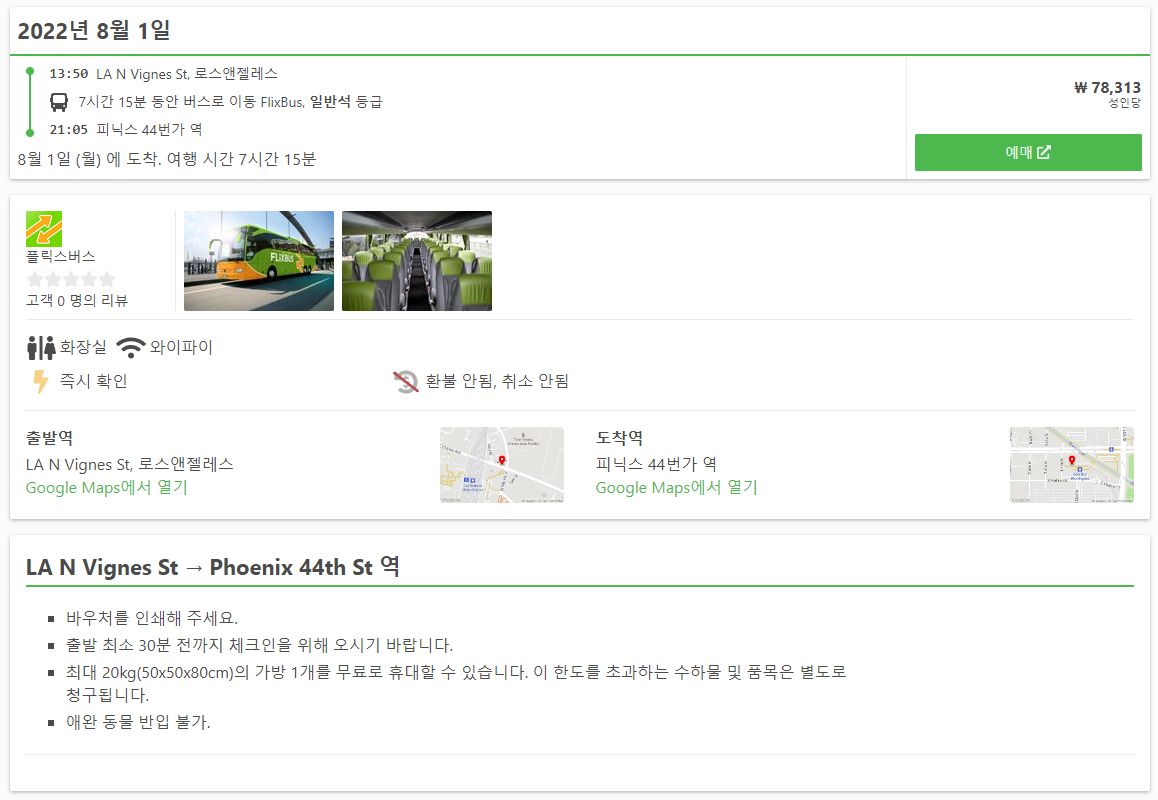Click the 성인당 per-adult label
1158x800 pixels.
pos(1124,103)
